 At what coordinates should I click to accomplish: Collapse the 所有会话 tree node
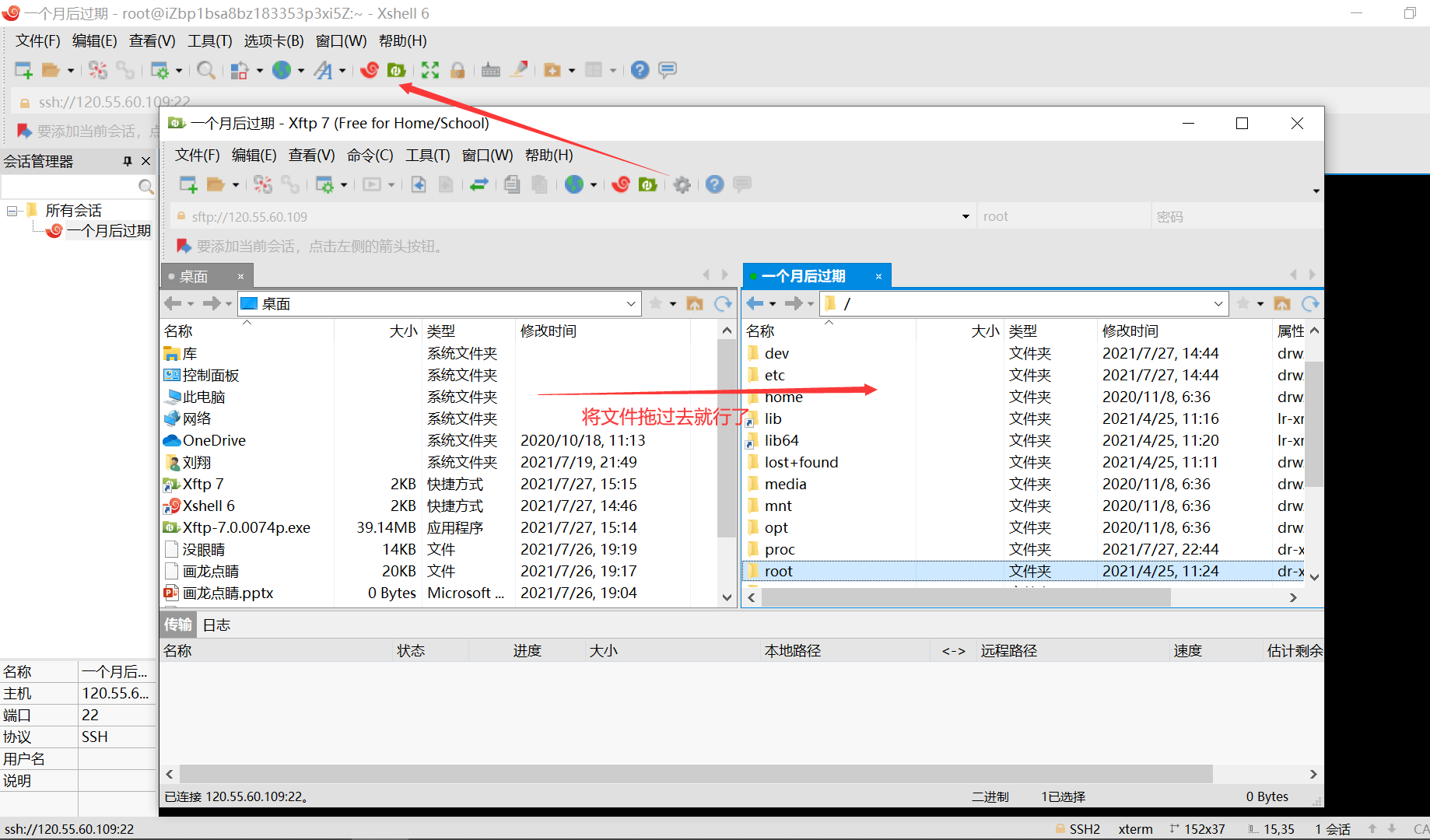point(12,211)
